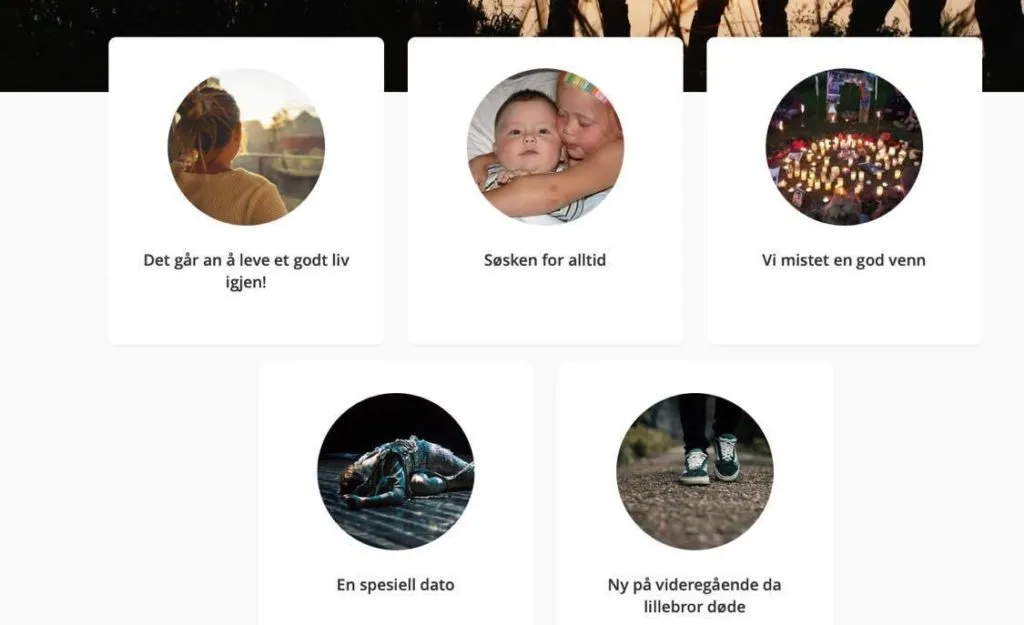
Task: Click the word 'igjen!' in the first card
Action: pyautogui.click(x=246, y=282)
